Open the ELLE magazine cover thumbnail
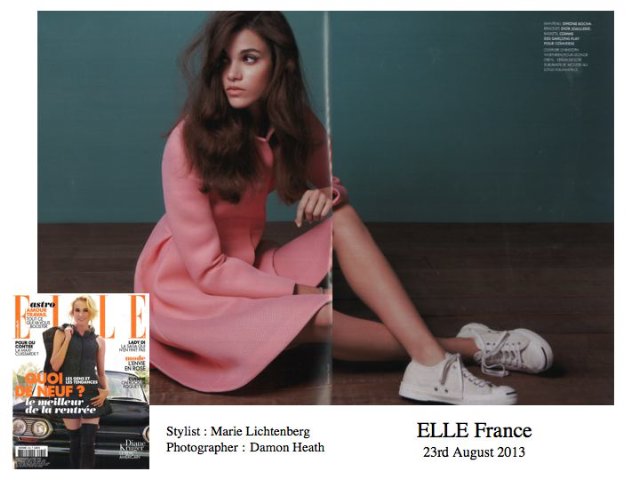The image size is (640, 480). [81, 381]
